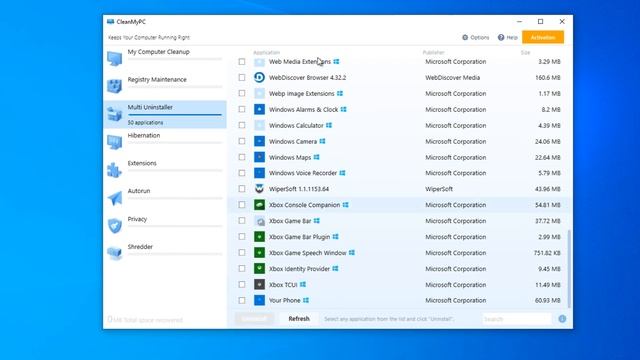Click the Registry Maintenance cubes icon
Screen dimensions: 640x360
115,86
